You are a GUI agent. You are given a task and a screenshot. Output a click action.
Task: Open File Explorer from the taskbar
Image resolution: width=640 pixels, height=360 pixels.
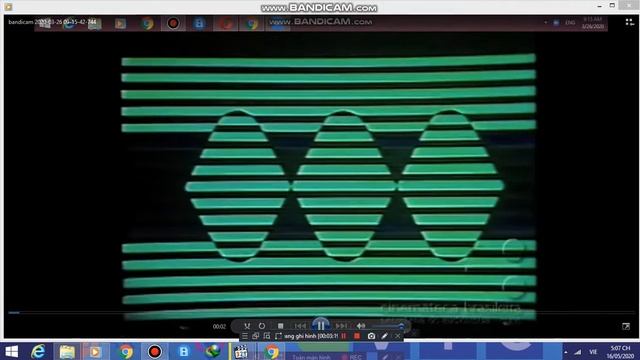point(67,351)
